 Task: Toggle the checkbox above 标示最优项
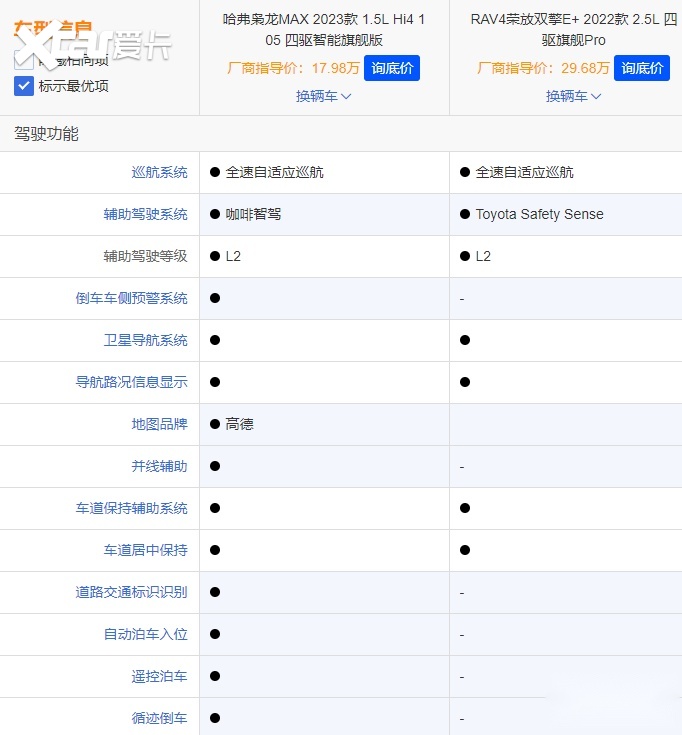point(24,61)
